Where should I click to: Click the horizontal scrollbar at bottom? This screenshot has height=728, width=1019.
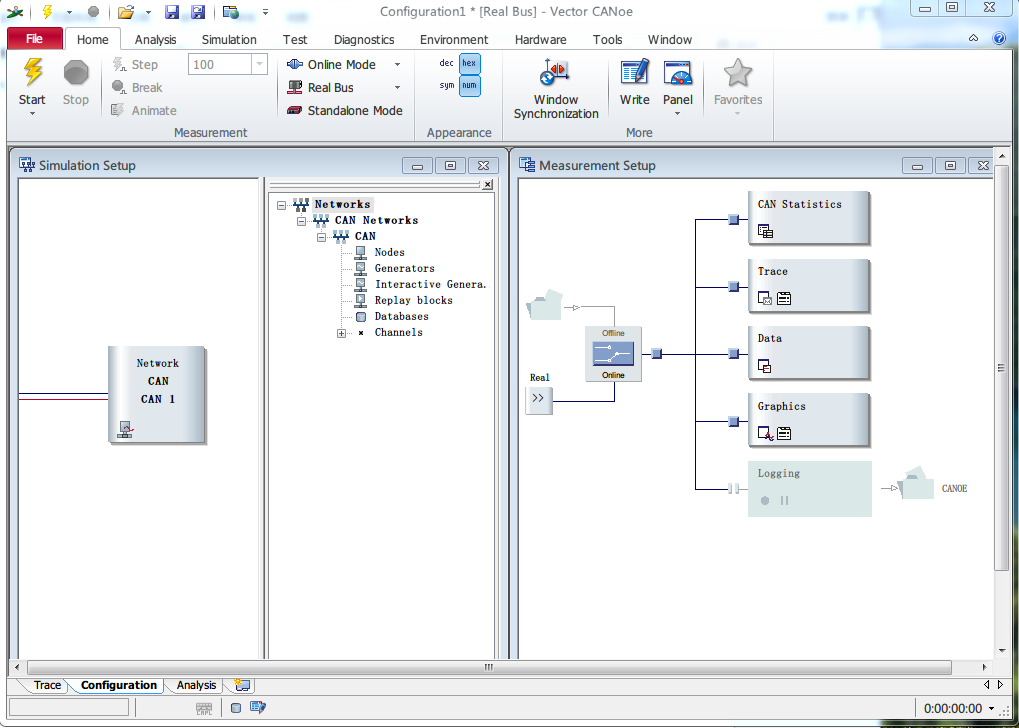pos(488,667)
